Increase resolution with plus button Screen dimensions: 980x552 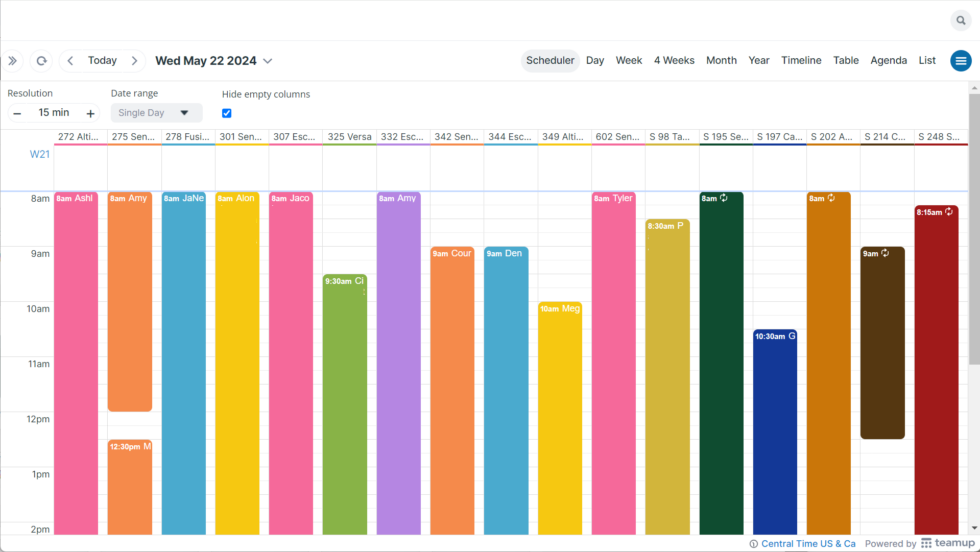pyautogui.click(x=90, y=113)
